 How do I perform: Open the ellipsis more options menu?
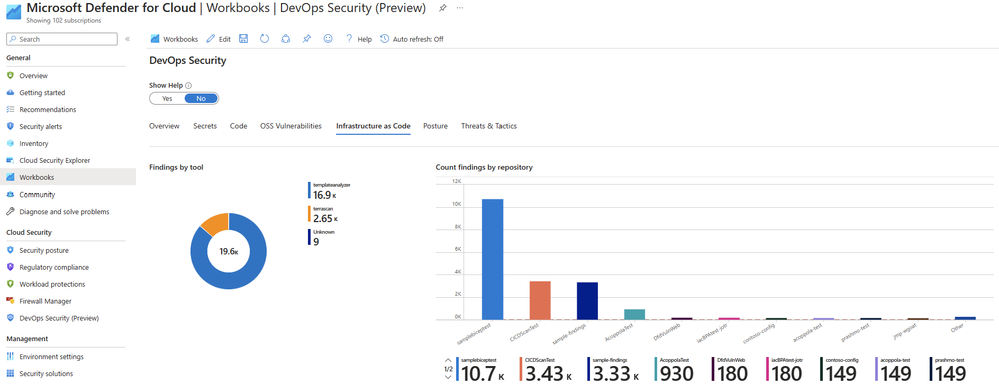[x=461, y=8]
